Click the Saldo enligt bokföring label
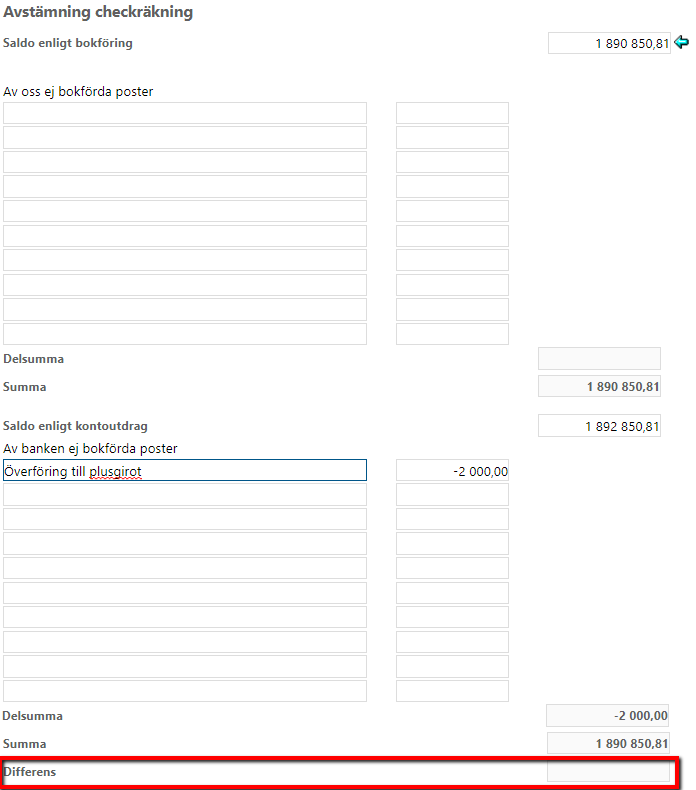This screenshot has width=696, height=790. tap(68, 43)
